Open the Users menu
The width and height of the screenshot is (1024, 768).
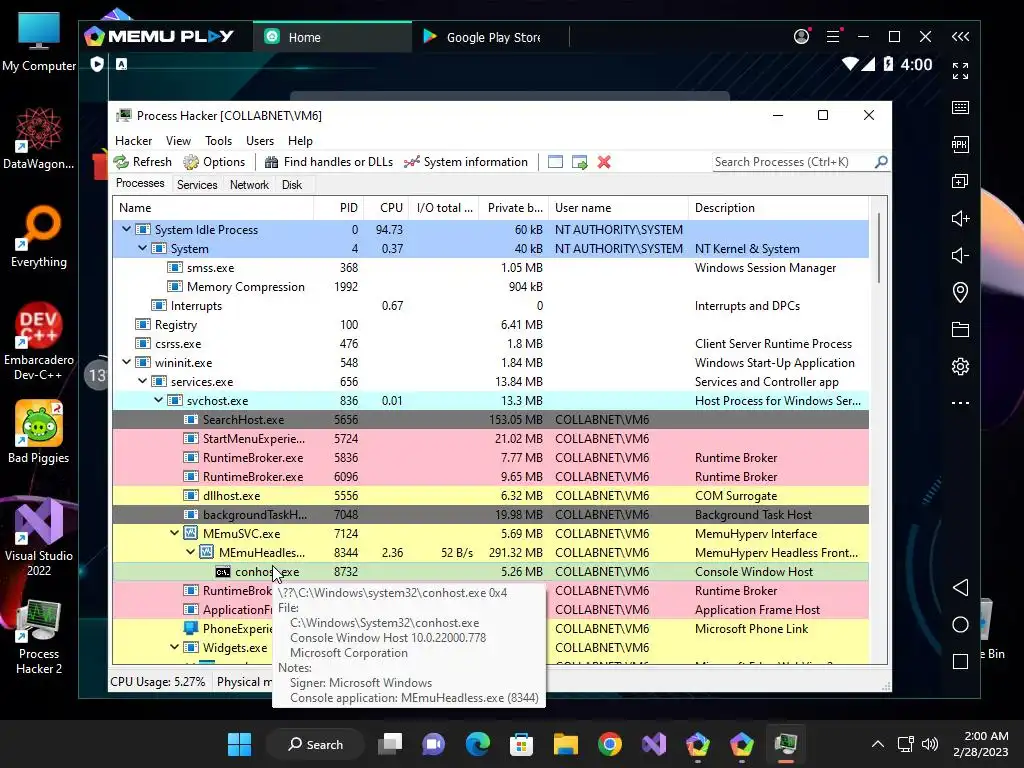260,141
